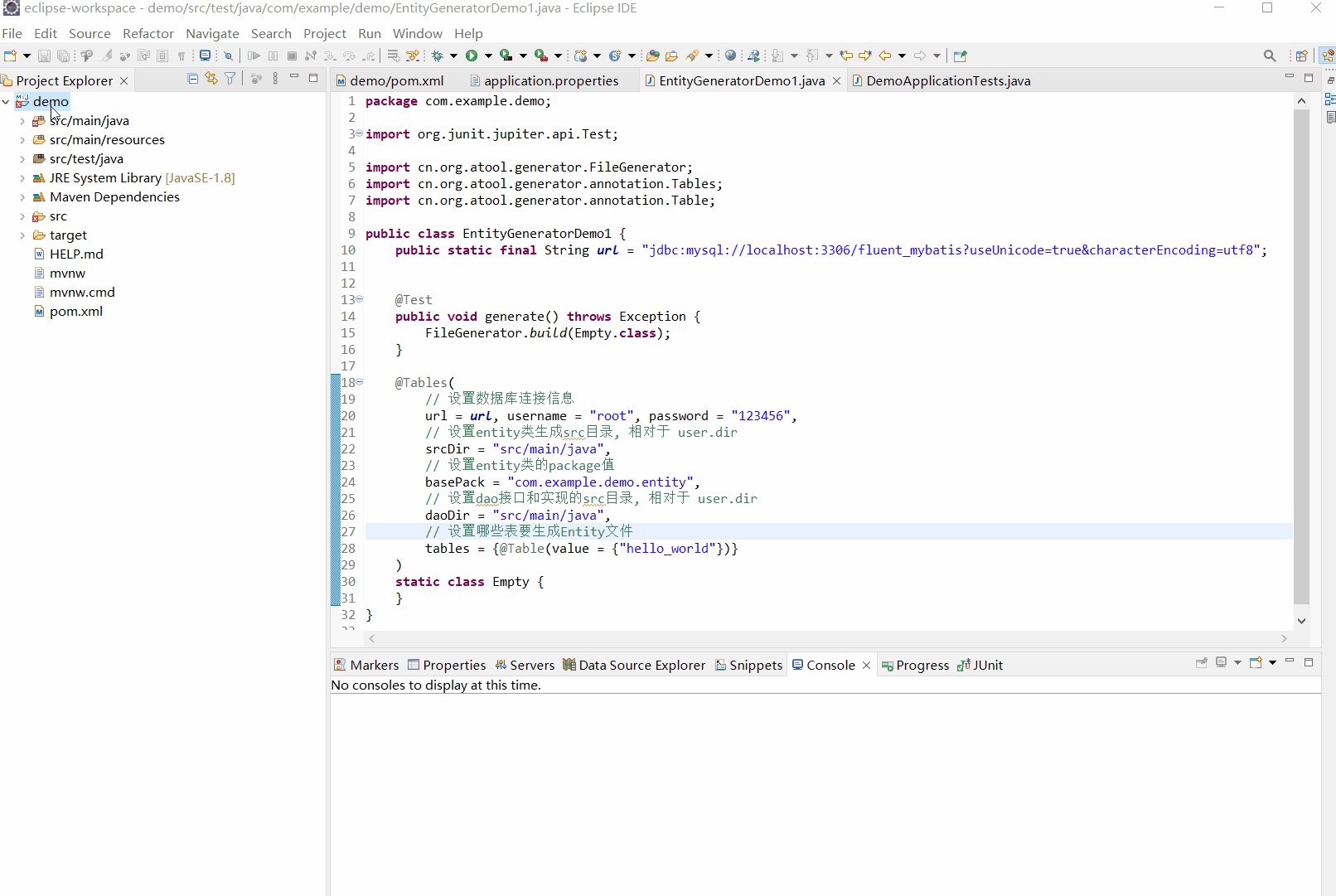
Task: Click the Open Perspective icon
Action: 1301,56
